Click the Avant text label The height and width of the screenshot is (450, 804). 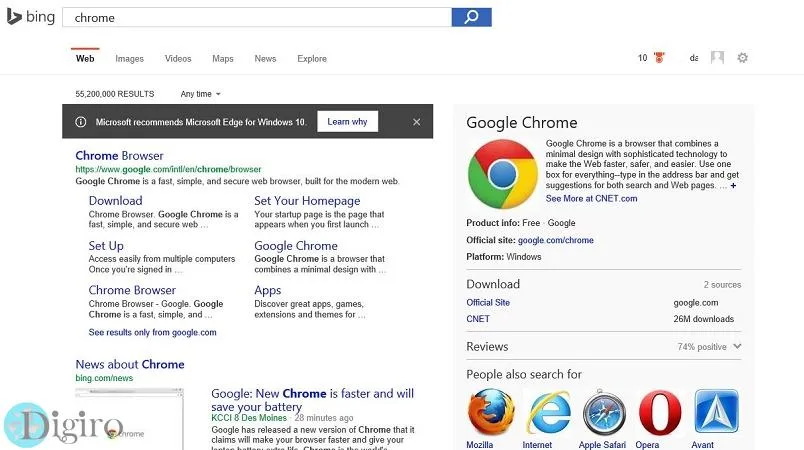[702, 445]
